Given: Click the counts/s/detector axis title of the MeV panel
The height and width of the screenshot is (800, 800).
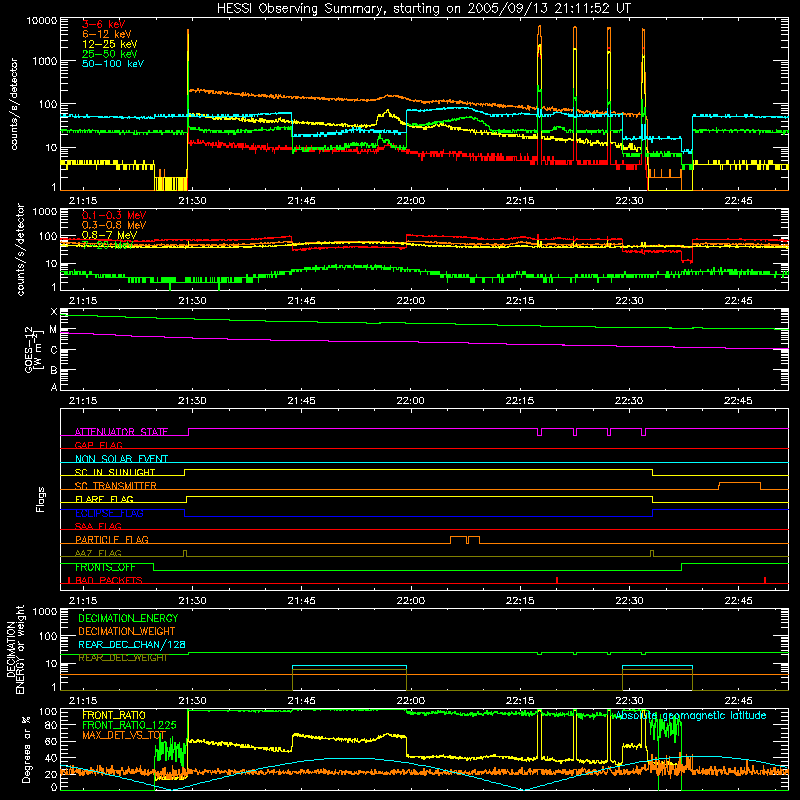Looking at the screenshot, I should coord(20,249).
